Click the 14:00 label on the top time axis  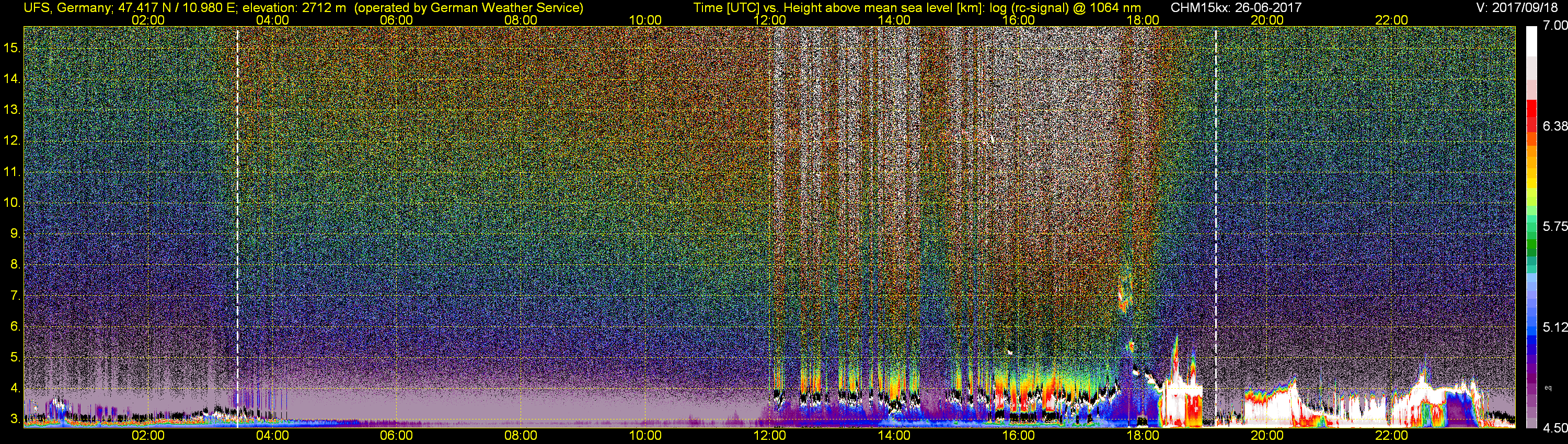pos(894,20)
